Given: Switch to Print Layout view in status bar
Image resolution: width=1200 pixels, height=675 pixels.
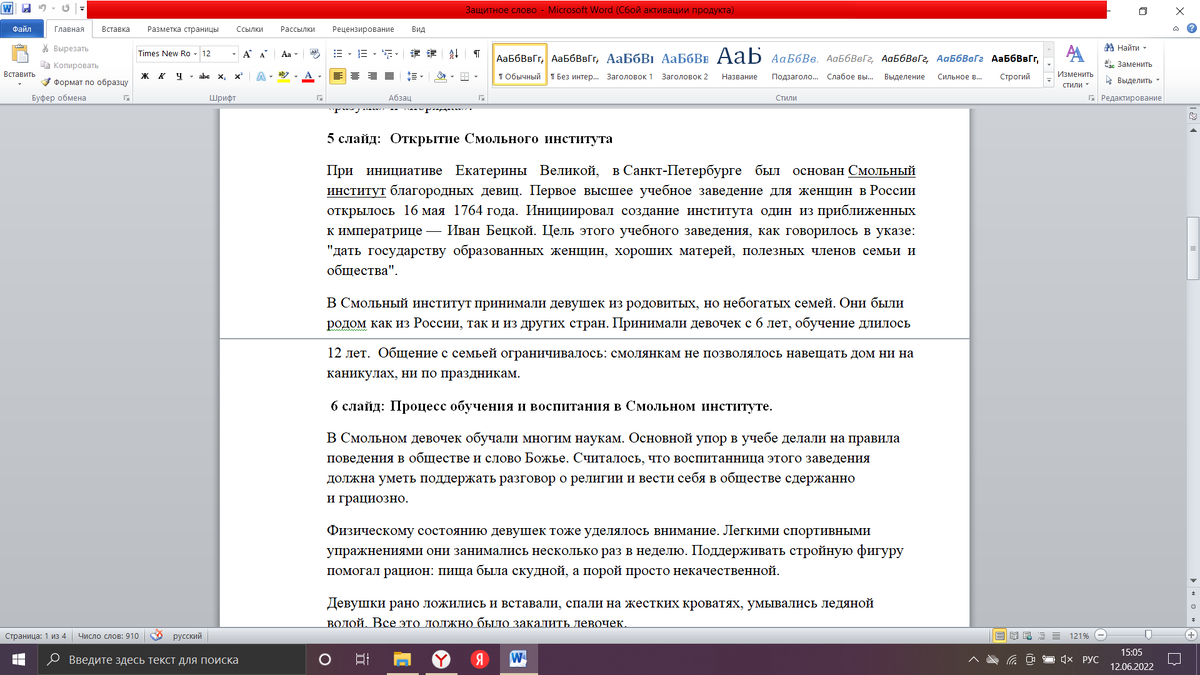Looking at the screenshot, I should (x=999, y=636).
